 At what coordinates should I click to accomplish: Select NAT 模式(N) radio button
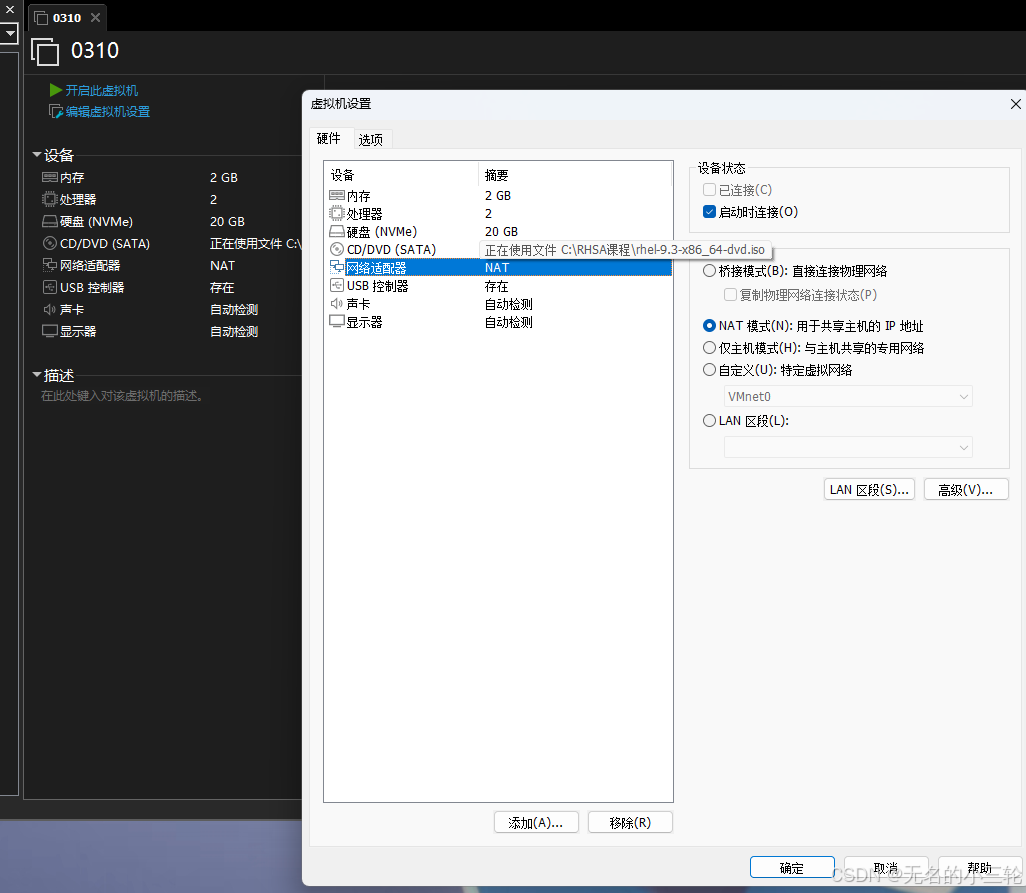click(x=709, y=325)
